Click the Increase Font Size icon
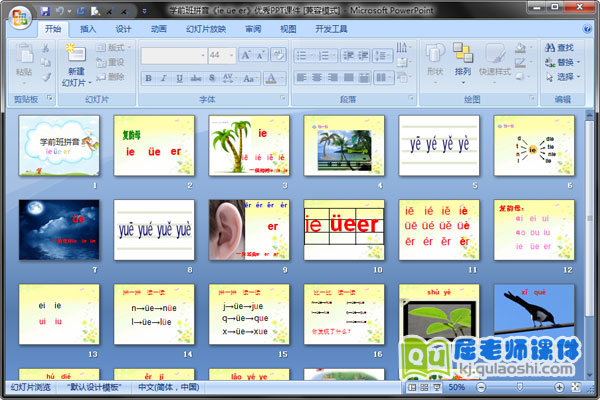Viewport: 600px width, 400px height. [245, 56]
